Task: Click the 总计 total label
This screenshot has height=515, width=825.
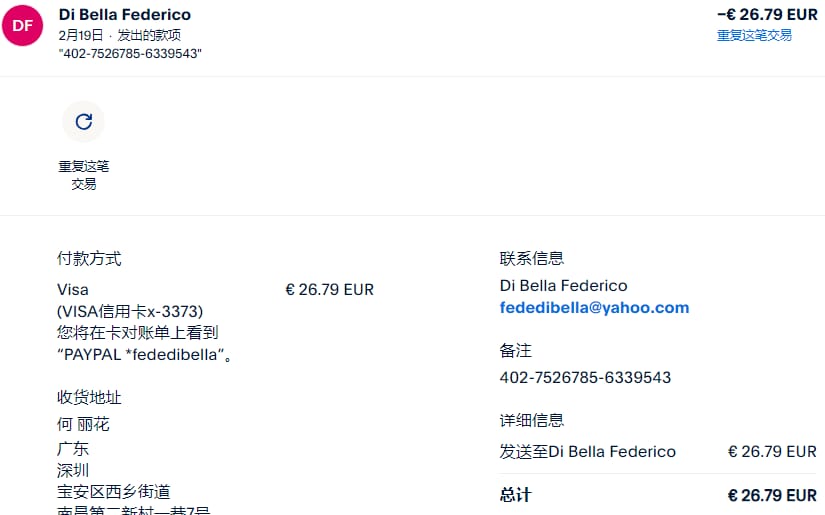Action: point(515,495)
